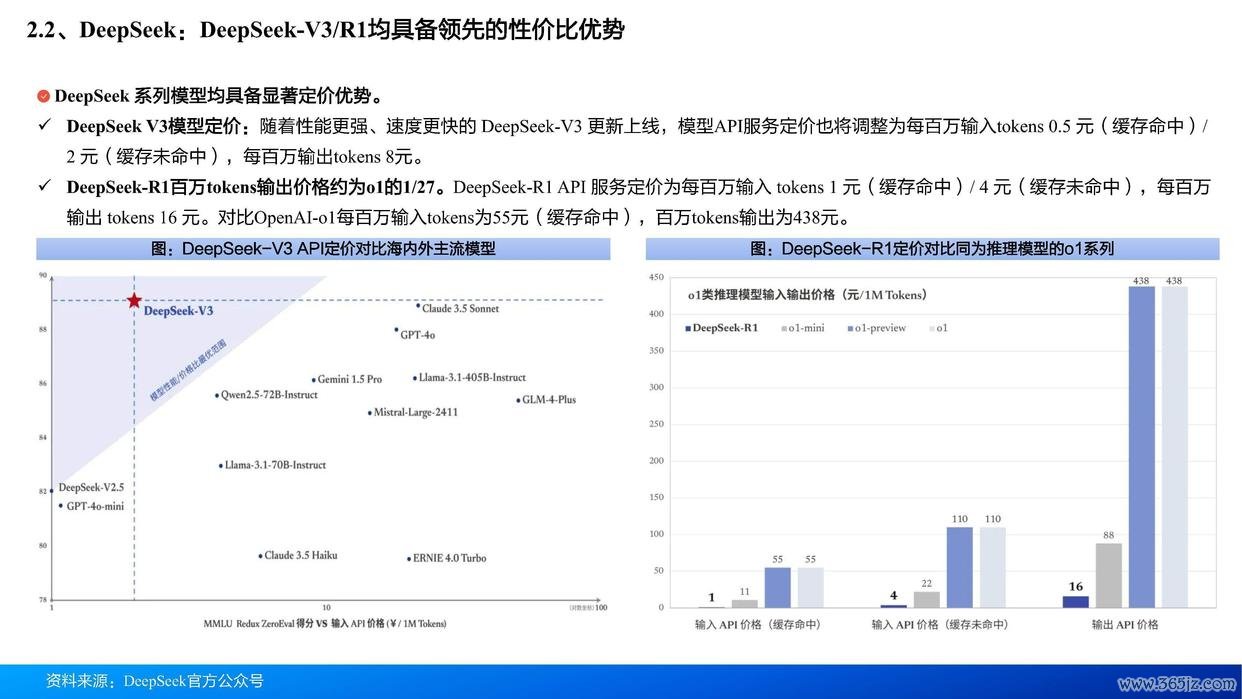This screenshot has width=1242, height=699.
Task: Click the DeepSeek-V2.5 data label
Action: [x=91, y=488]
